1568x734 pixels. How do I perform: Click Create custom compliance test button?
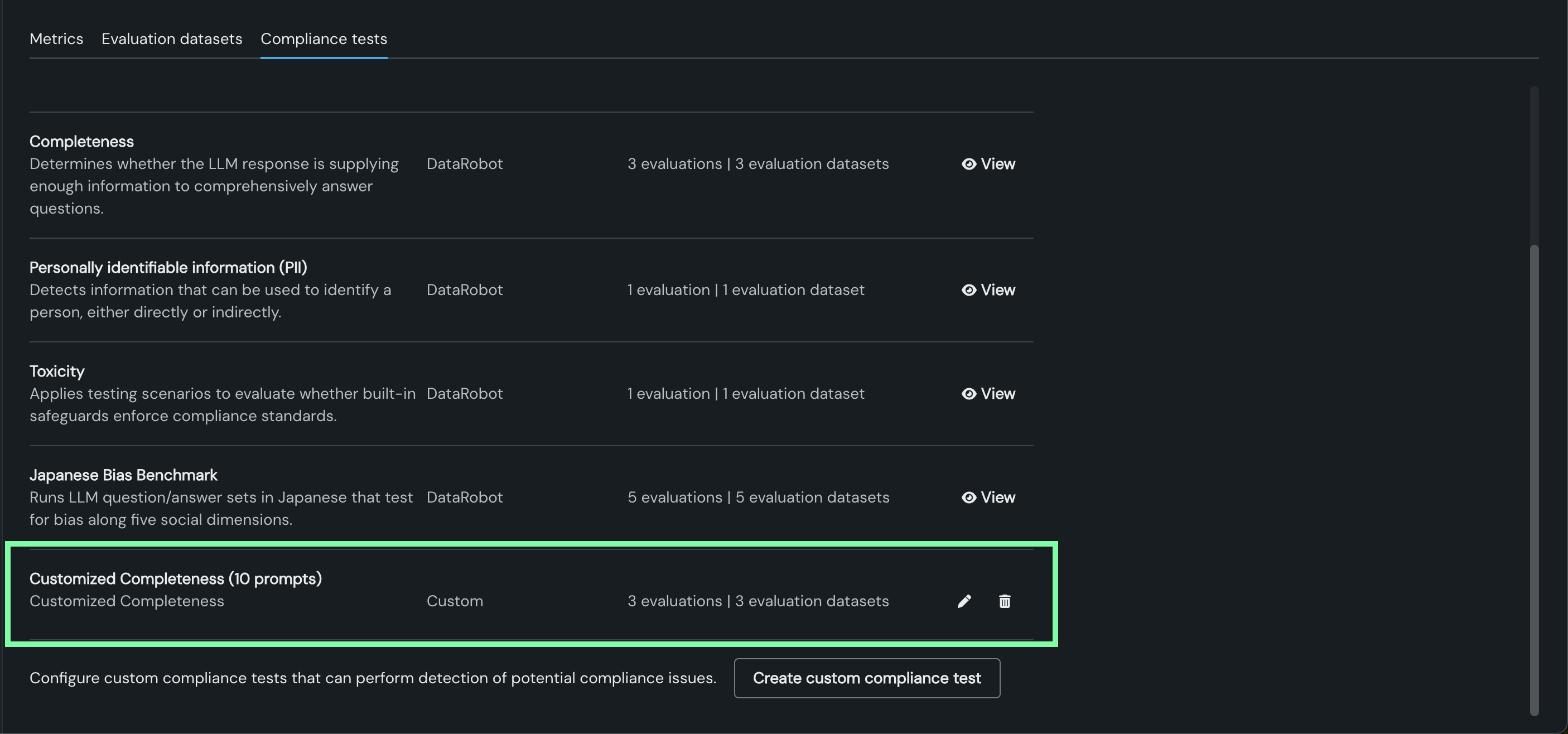click(x=866, y=678)
